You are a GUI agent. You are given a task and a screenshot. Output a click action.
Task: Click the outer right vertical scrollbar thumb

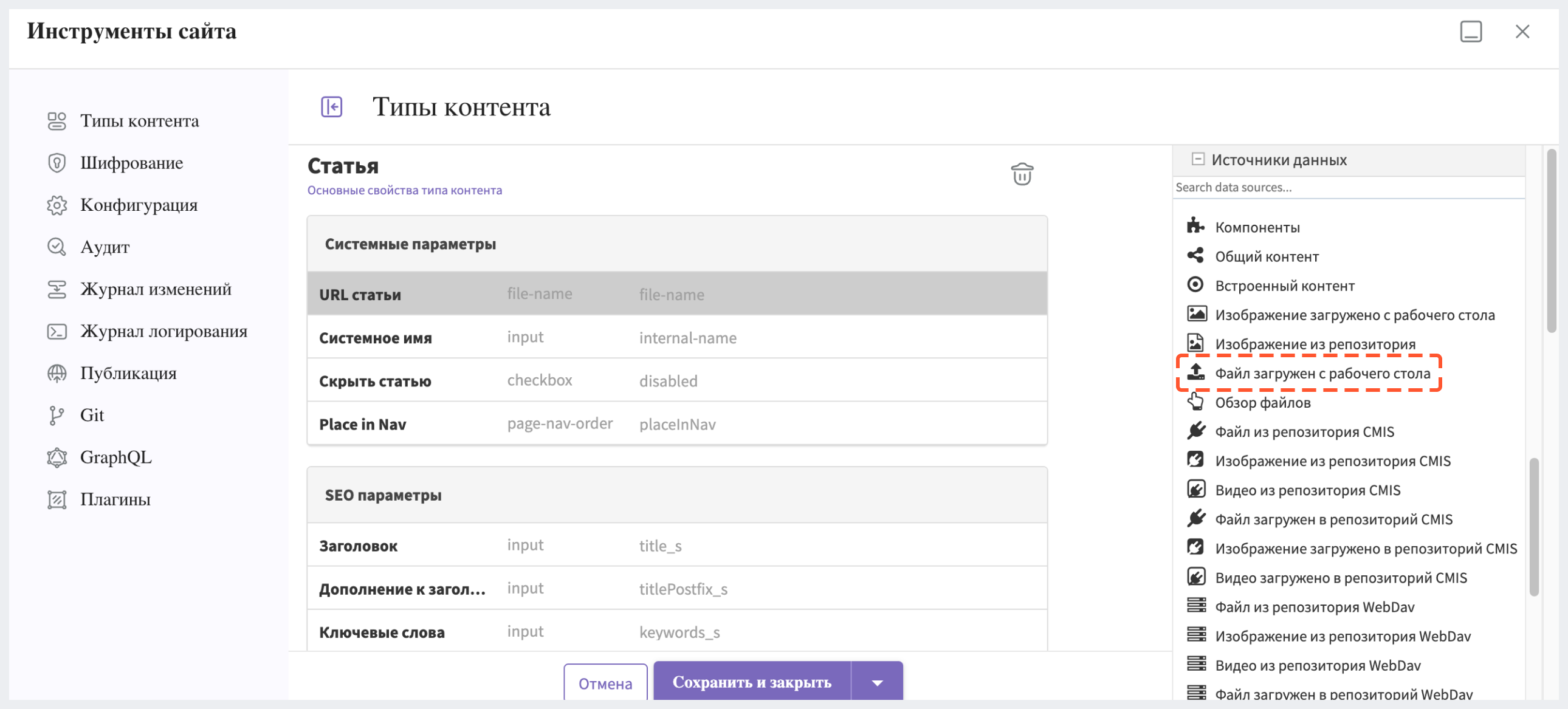[1552, 241]
